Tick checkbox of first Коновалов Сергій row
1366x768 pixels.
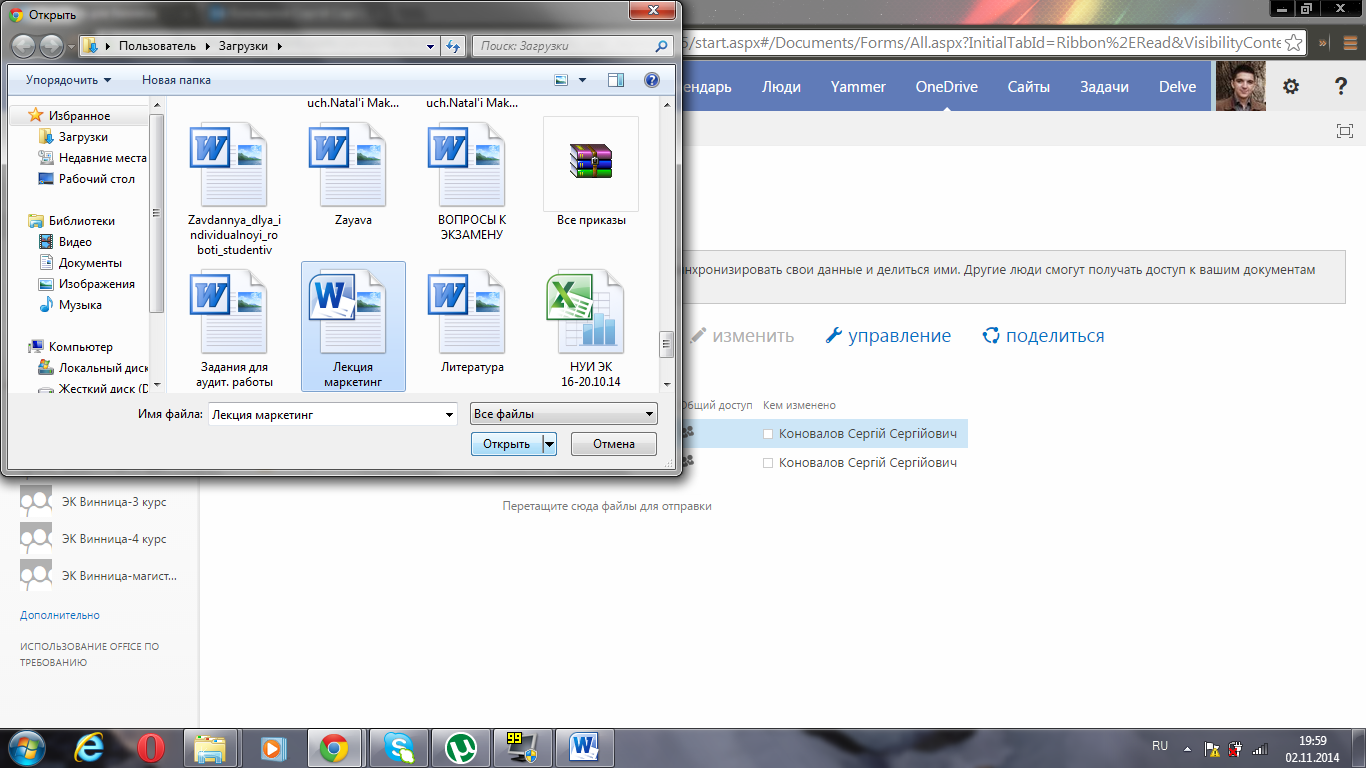point(768,434)
